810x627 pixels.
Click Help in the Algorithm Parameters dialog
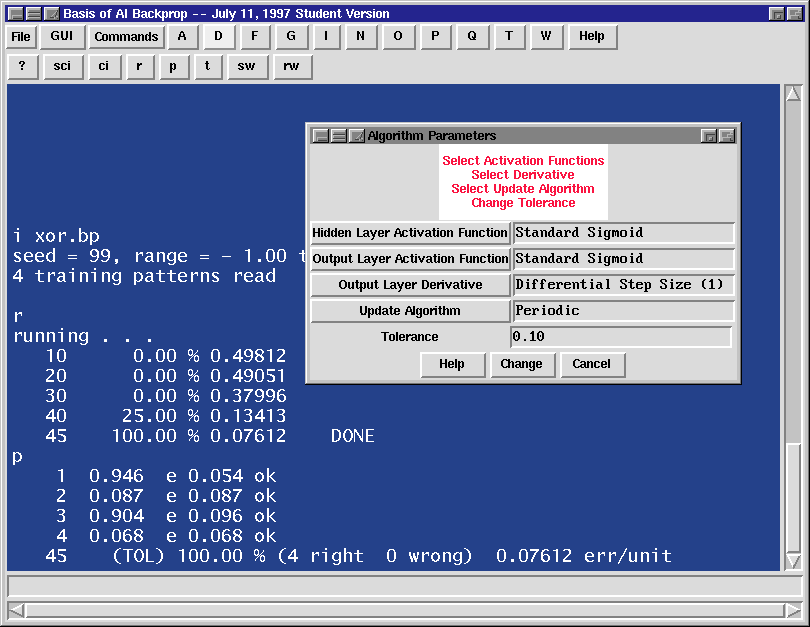[x=452, y=364]
